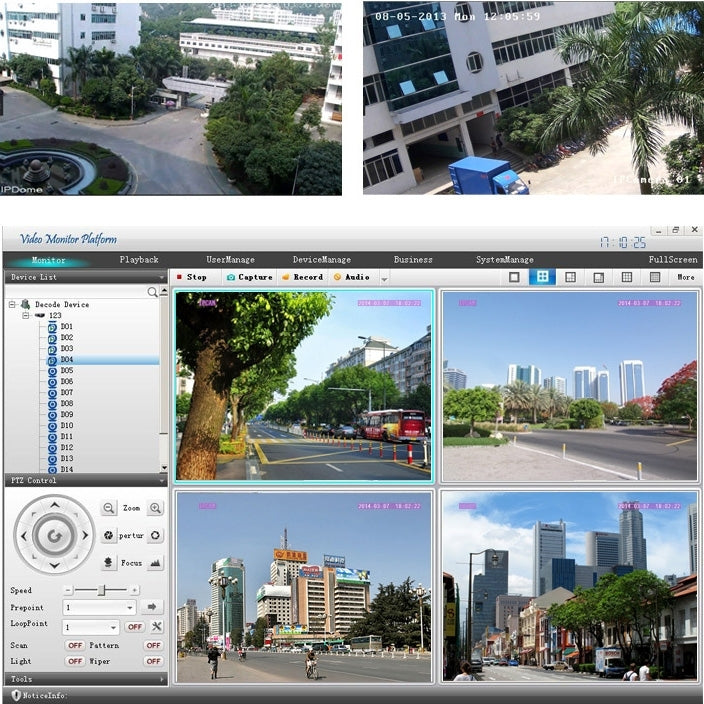
Task: Open the SystemManage tab
Action: pos(505,260)
